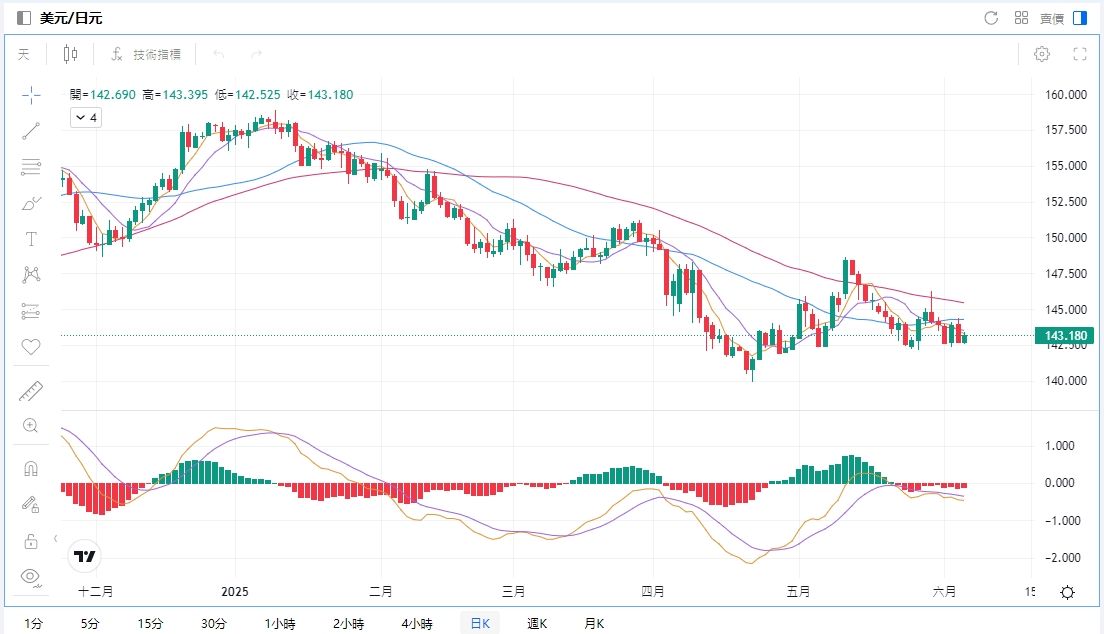The width and height of the screenshot is (1104, 634).
Task: Click the zoom in magnifier tool
Action: pyautogui.click(x=31, y=426)
